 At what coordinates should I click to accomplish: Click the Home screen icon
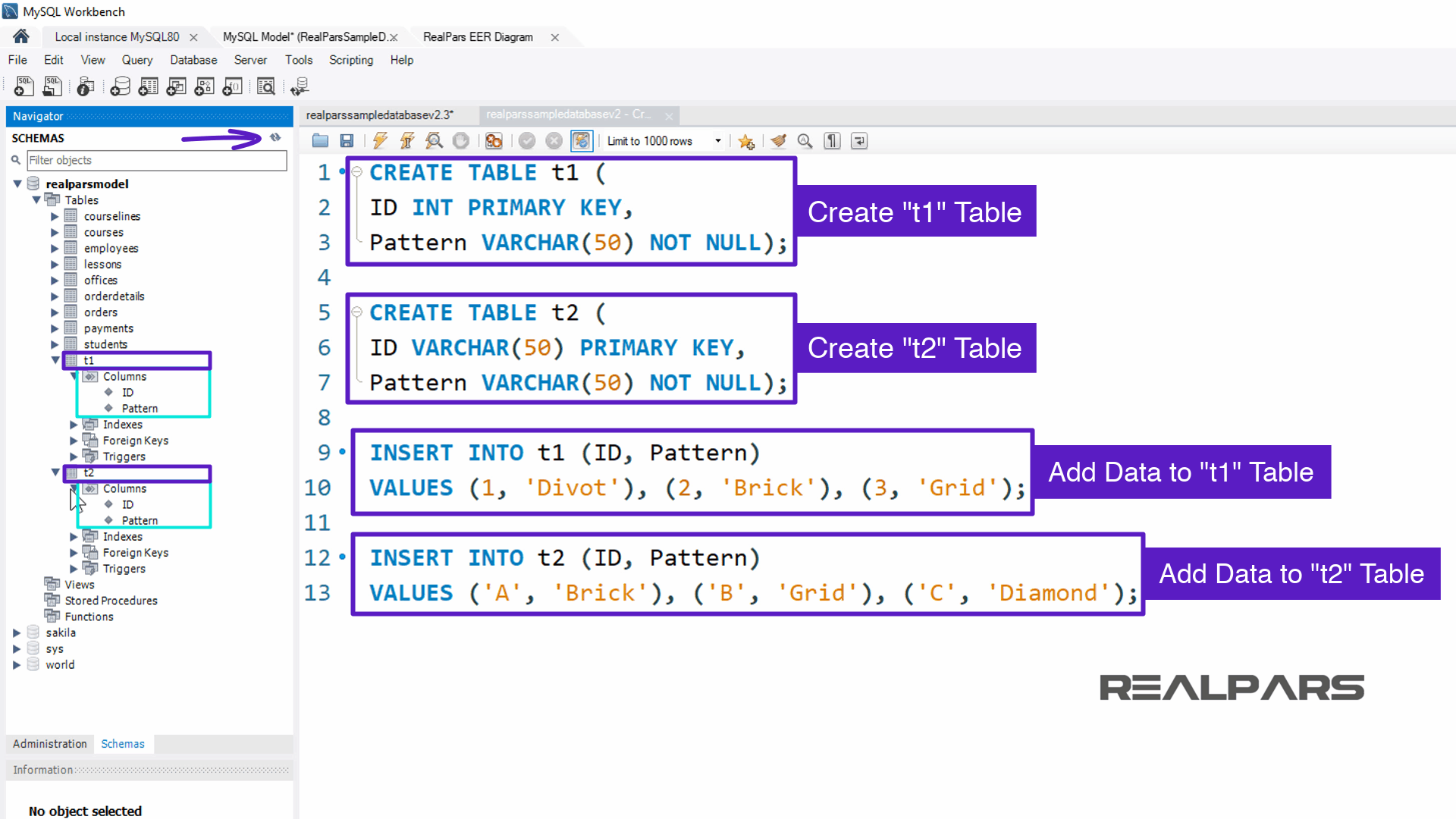pyautogui.click(x=20, y=36)
